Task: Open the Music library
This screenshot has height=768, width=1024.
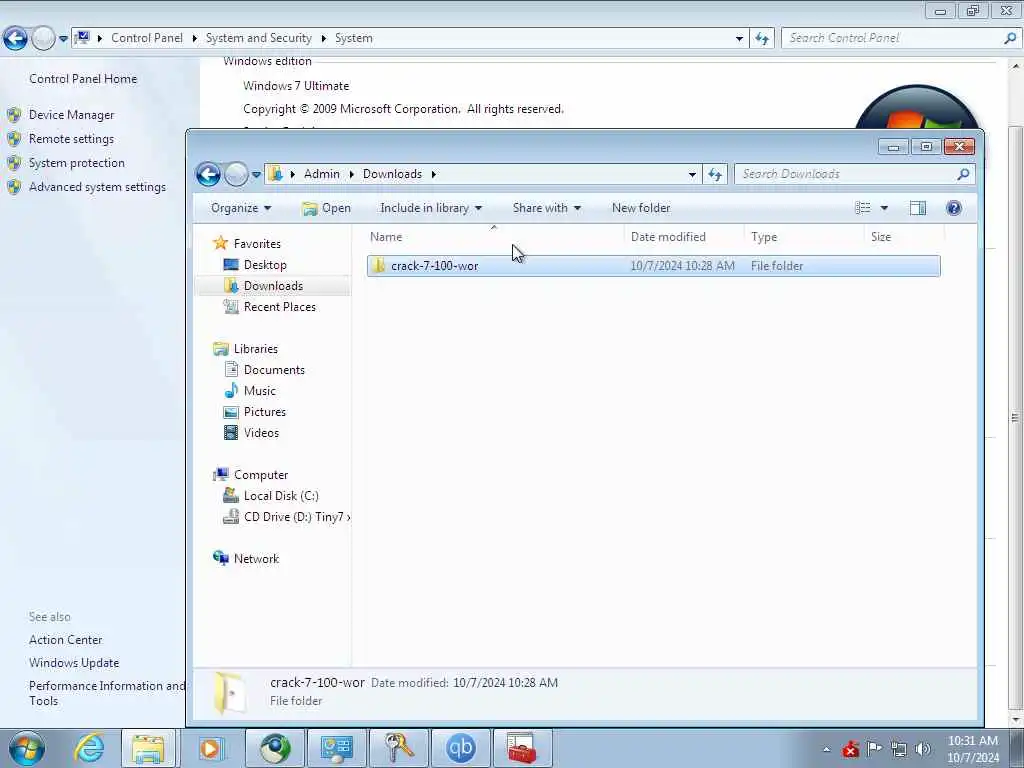Action: click(259, 391)
